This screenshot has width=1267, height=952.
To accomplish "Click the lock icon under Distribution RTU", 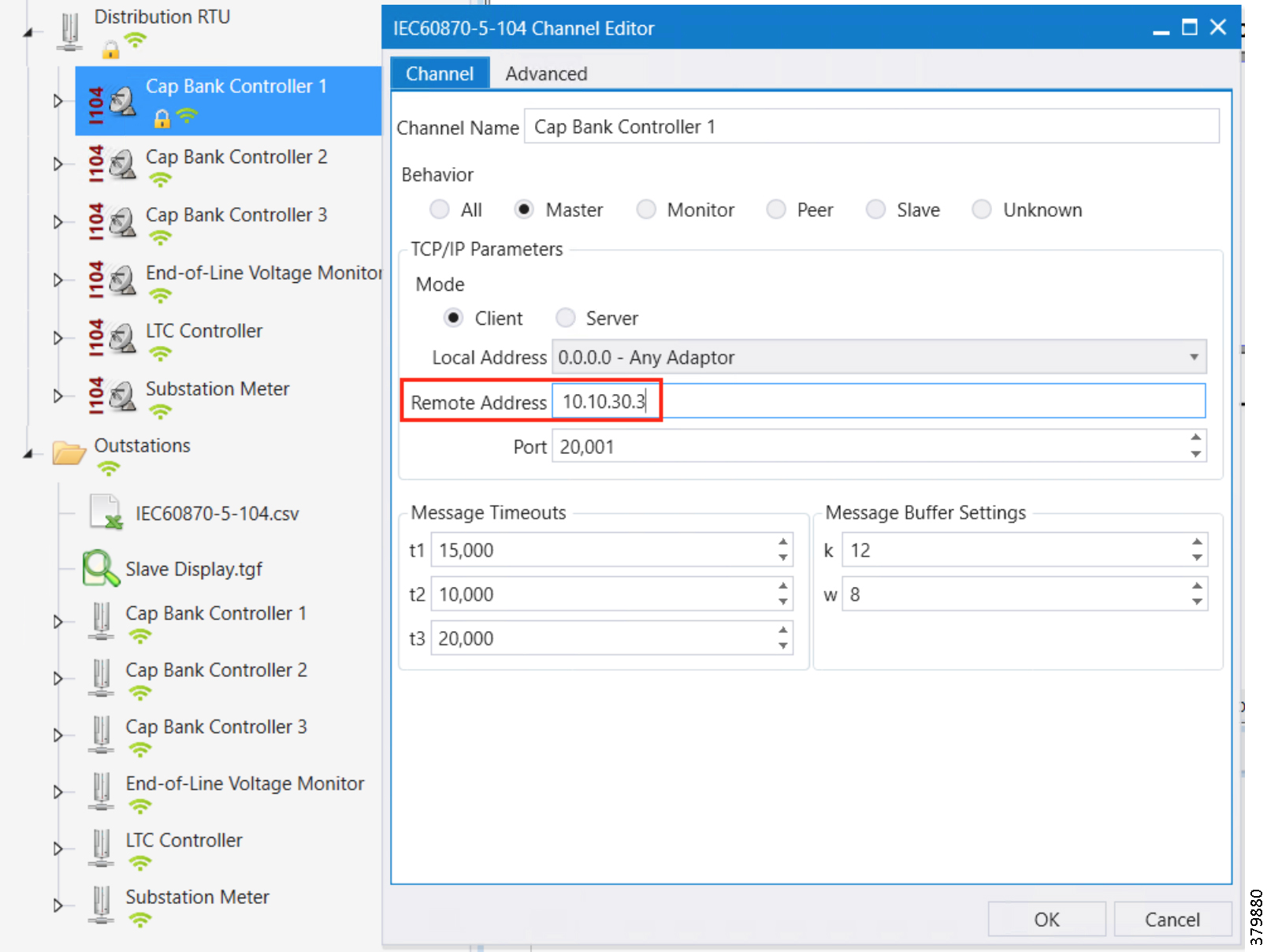I will tap(111, 50).
